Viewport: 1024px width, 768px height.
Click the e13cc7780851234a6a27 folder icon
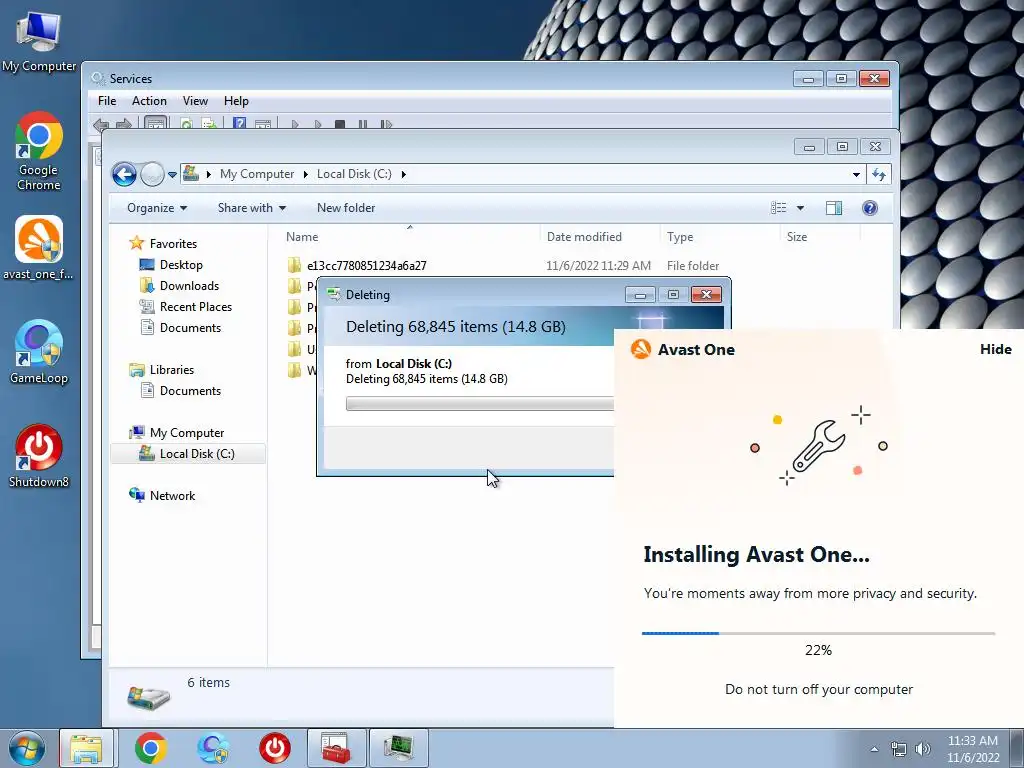[x=295, y=265]
